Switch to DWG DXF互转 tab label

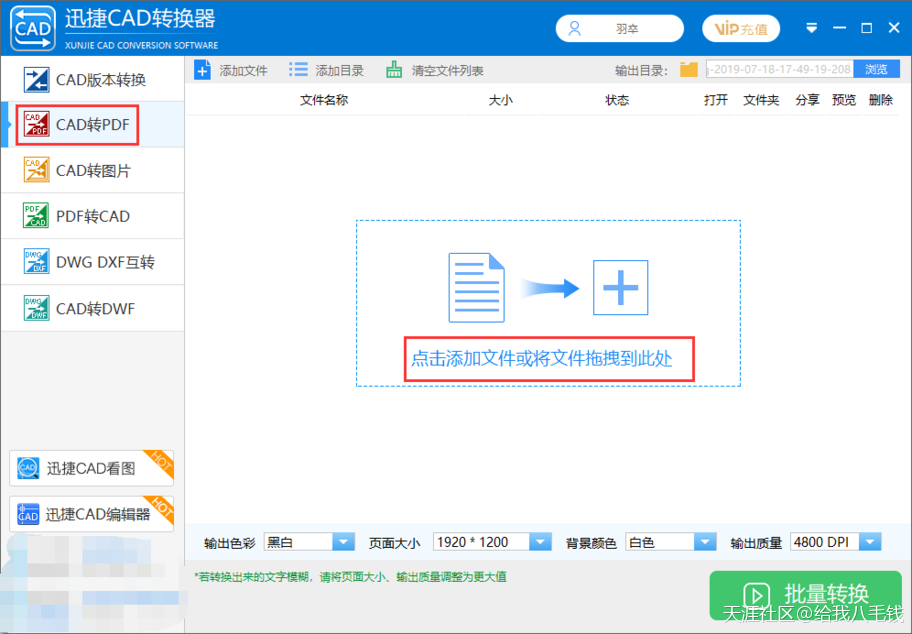point(105,262)
